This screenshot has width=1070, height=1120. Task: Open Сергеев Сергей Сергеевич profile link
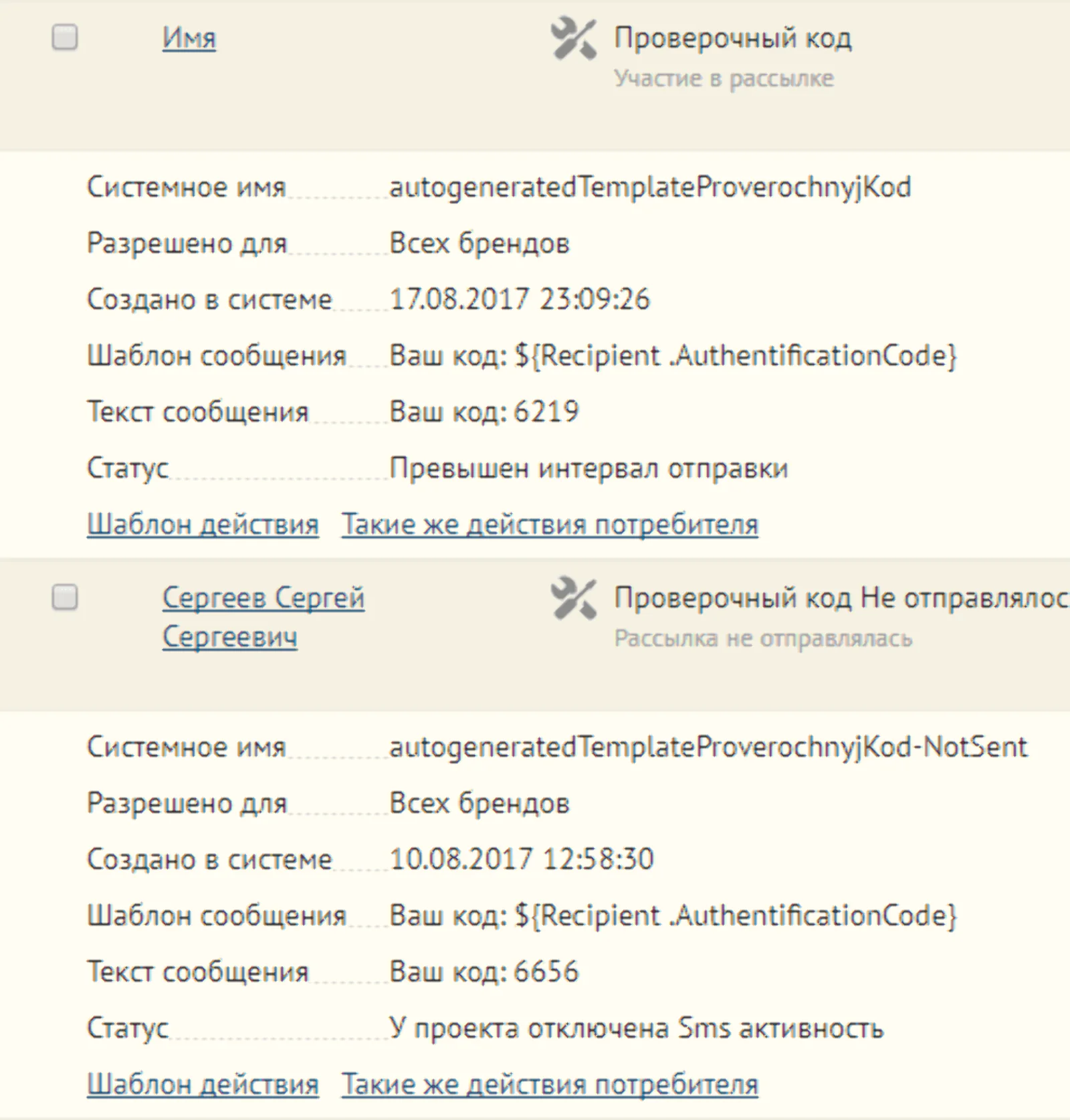coord(263,616)
